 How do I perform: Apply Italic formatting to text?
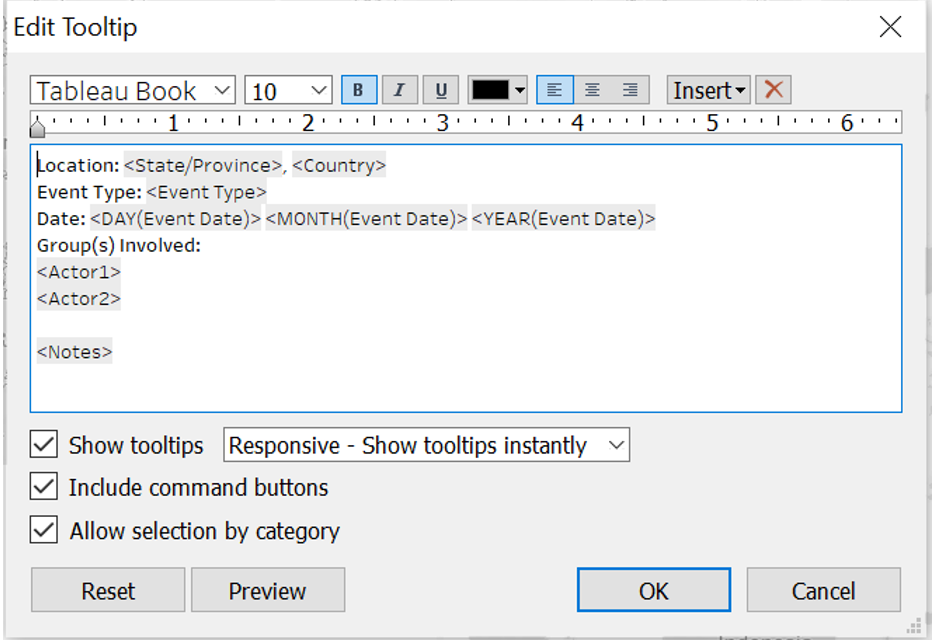[399, 90]
